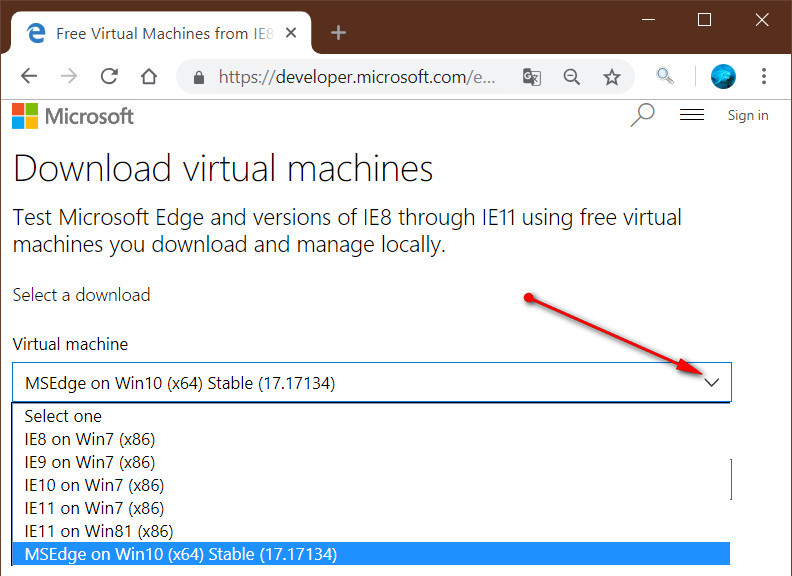Close the browser window

point(762,20)
